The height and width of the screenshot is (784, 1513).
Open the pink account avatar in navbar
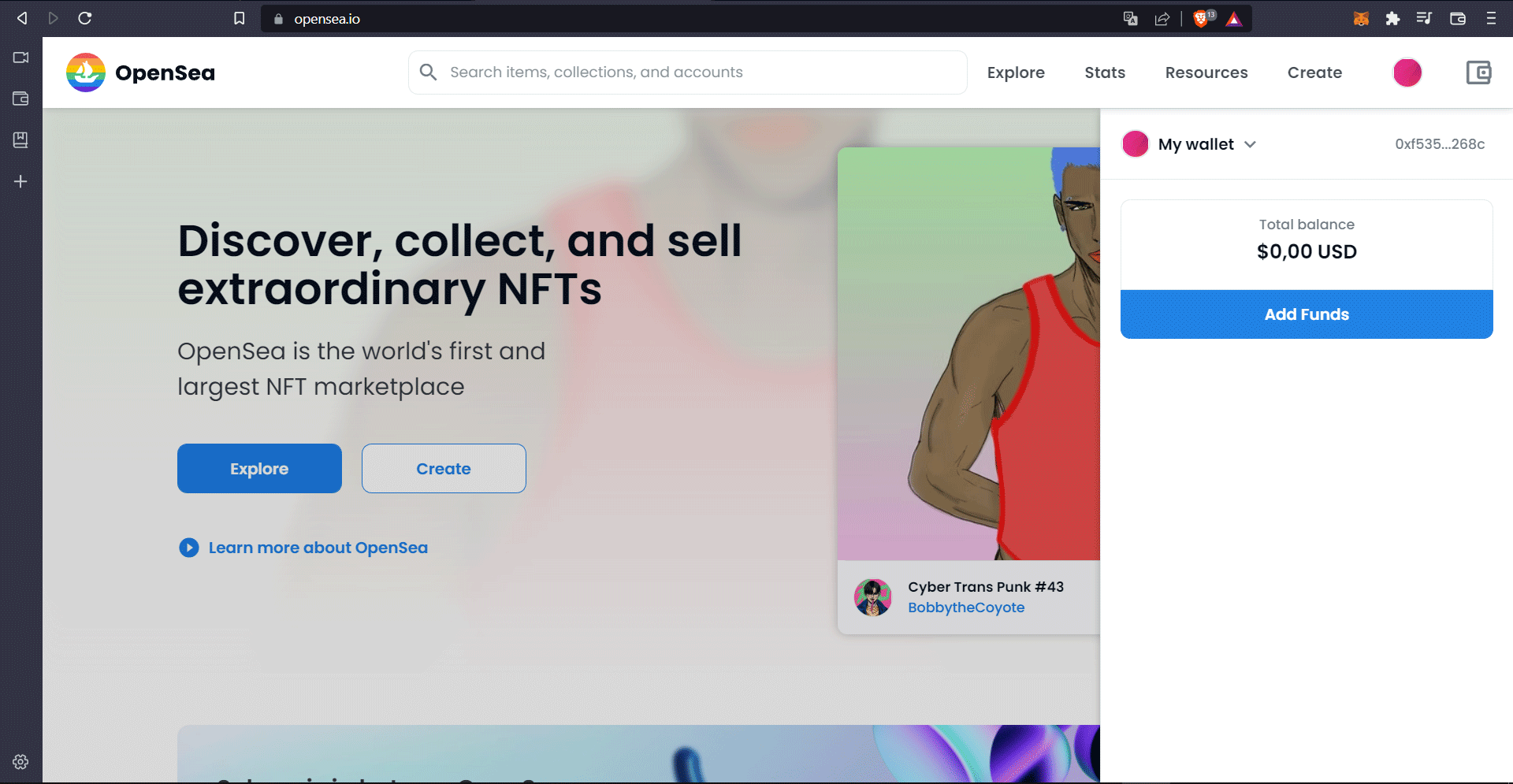tap(1407, 72)
